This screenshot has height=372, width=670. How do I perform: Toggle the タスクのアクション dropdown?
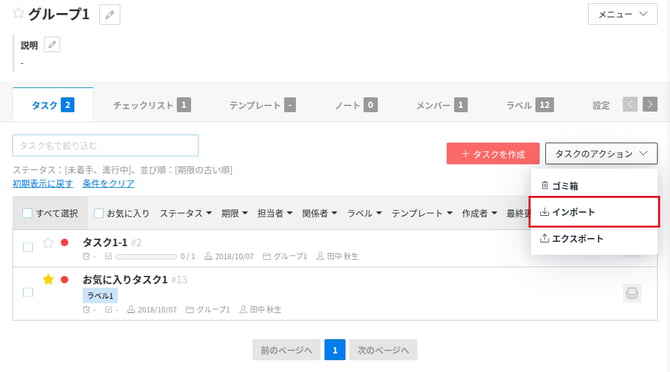(601, 154)
